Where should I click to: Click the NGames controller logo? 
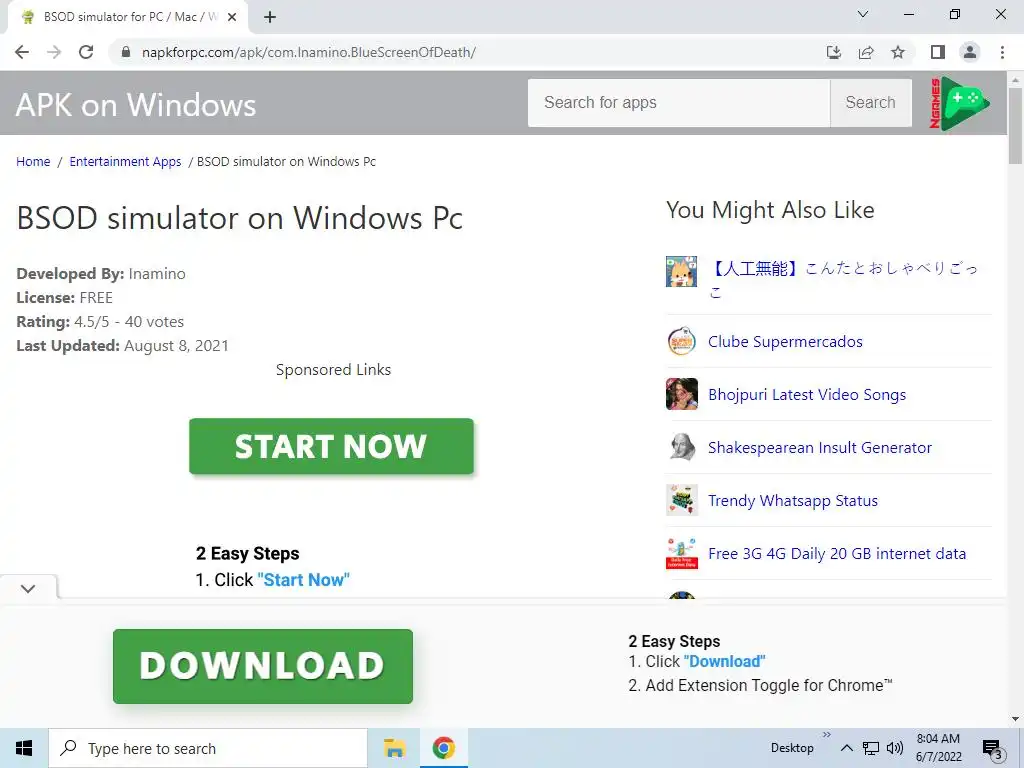tap(959, 103)
